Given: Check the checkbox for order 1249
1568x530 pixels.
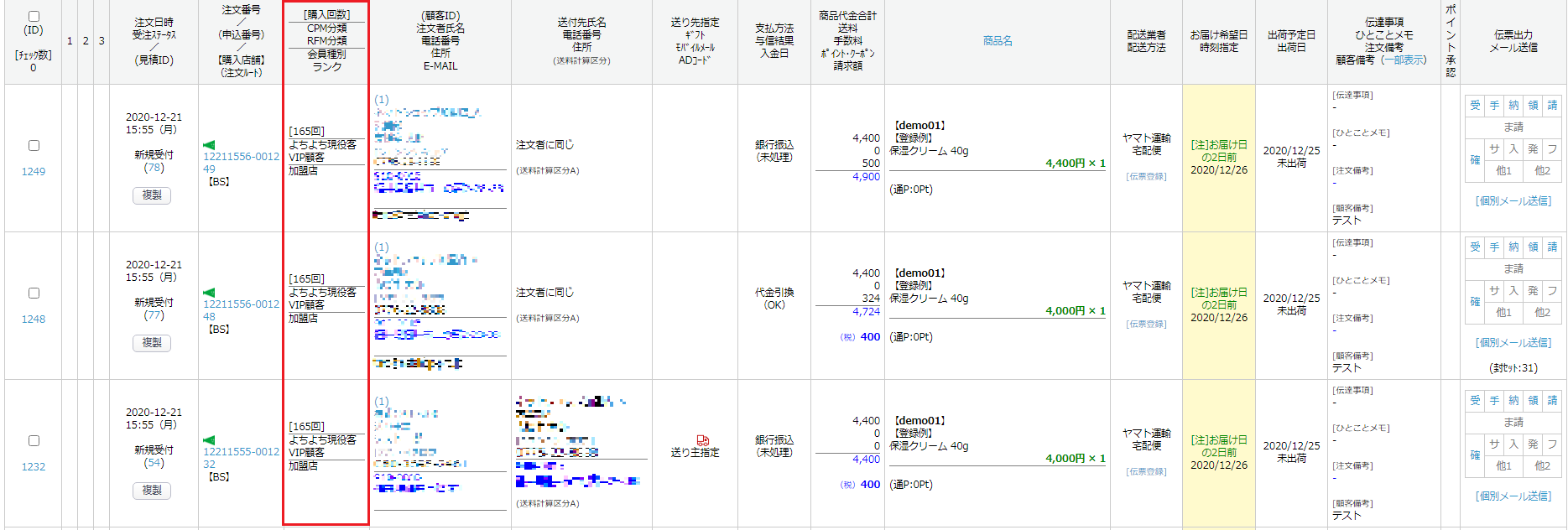Looking at the screenshot, I should (x=34, y=145).
